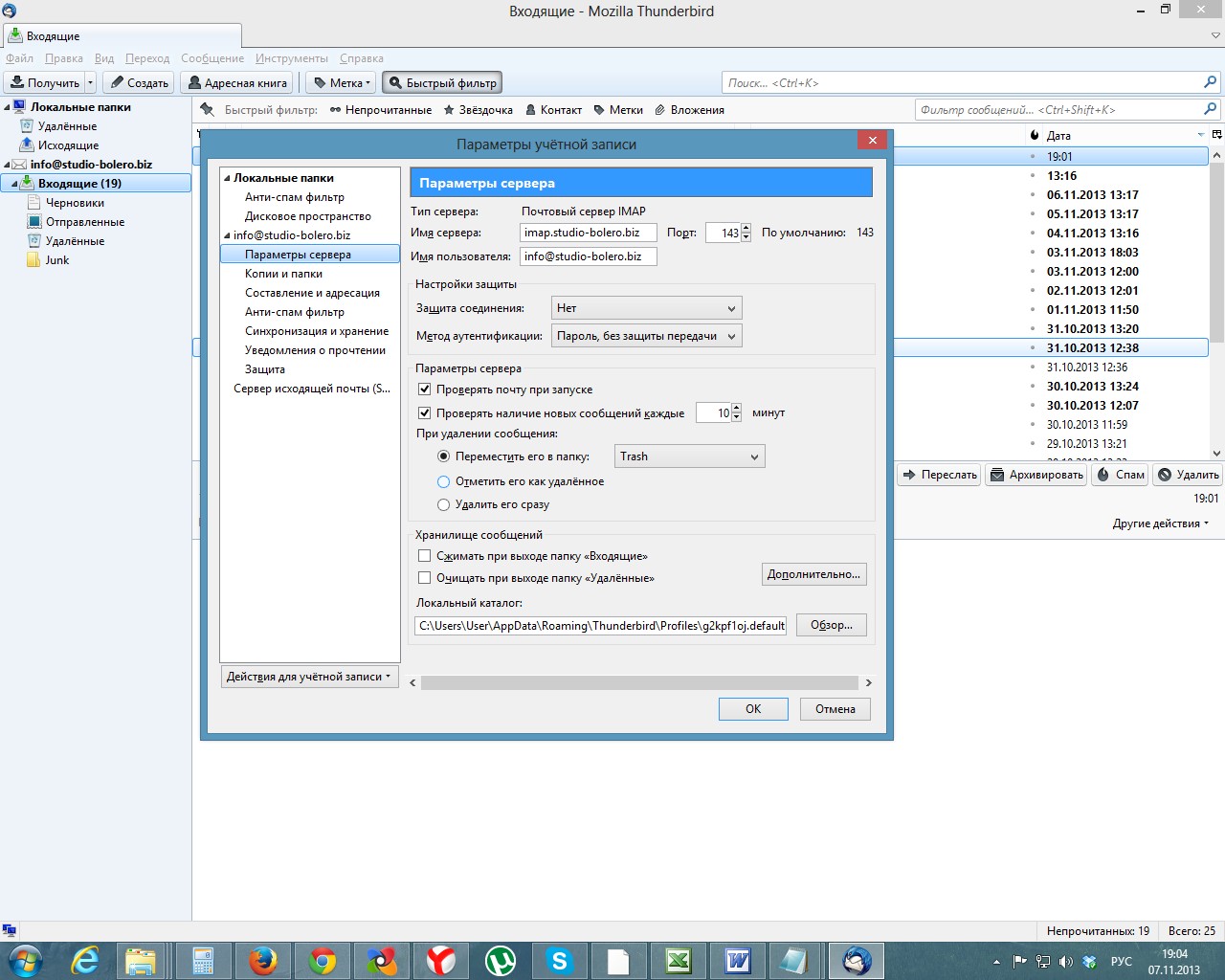The height and width of the screenshot is (980, 1225).
Task: Enable Сжимать при выходе папку Входящие
Action: [425, 556]
